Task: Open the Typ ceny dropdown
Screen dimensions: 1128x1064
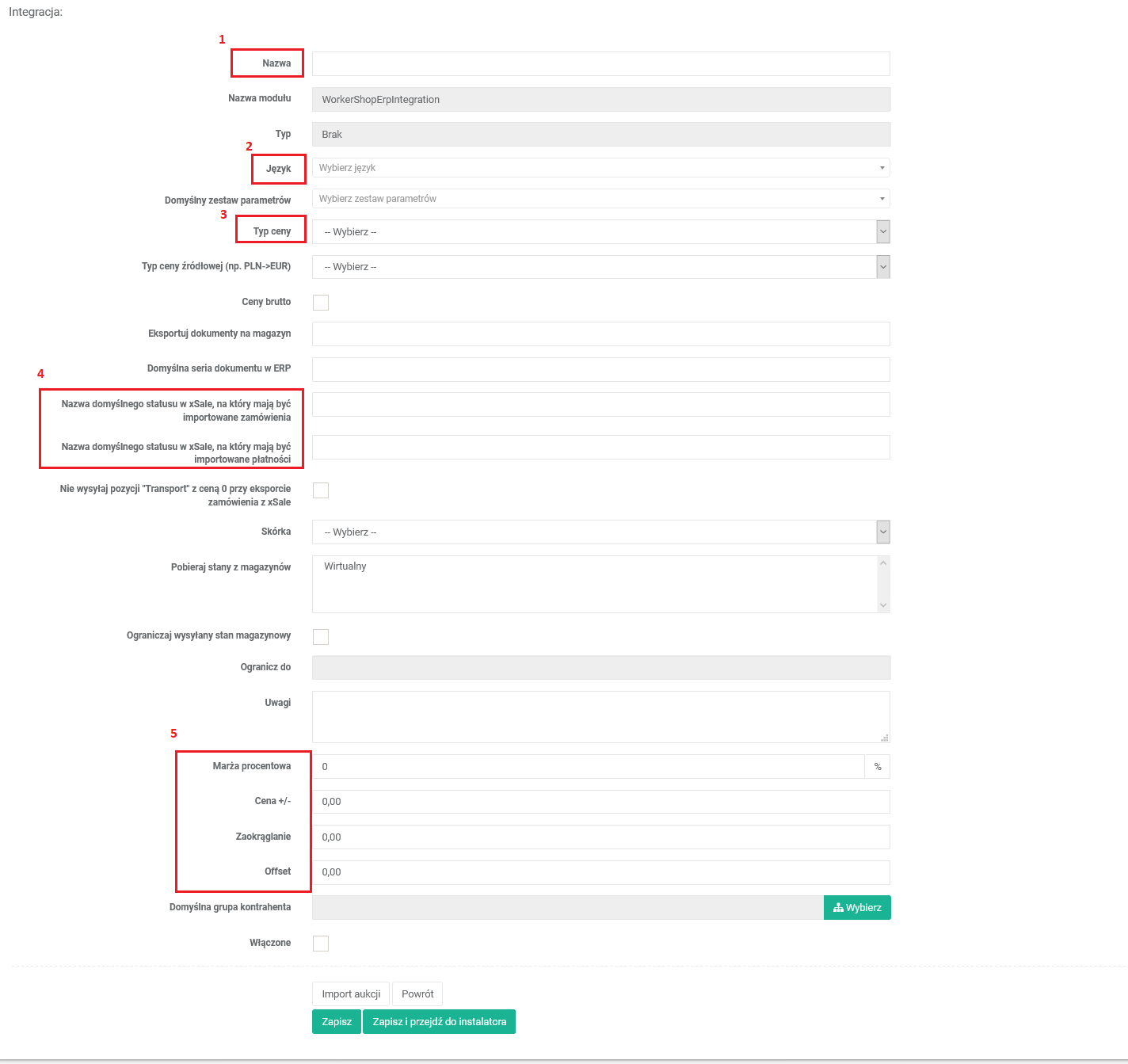Action: click(x=600, y=232)
